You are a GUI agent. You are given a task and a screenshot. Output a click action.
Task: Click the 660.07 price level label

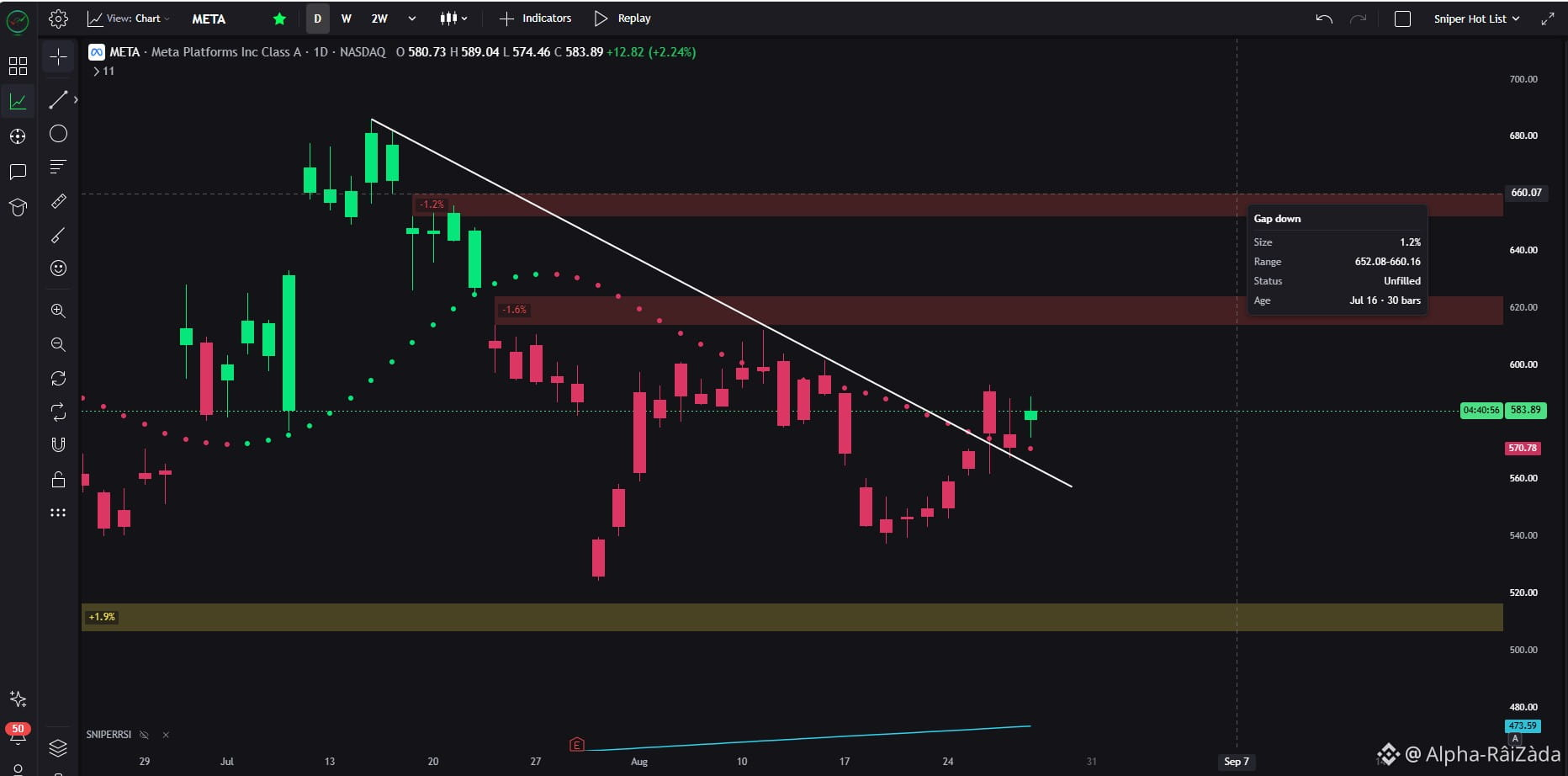1526,193
